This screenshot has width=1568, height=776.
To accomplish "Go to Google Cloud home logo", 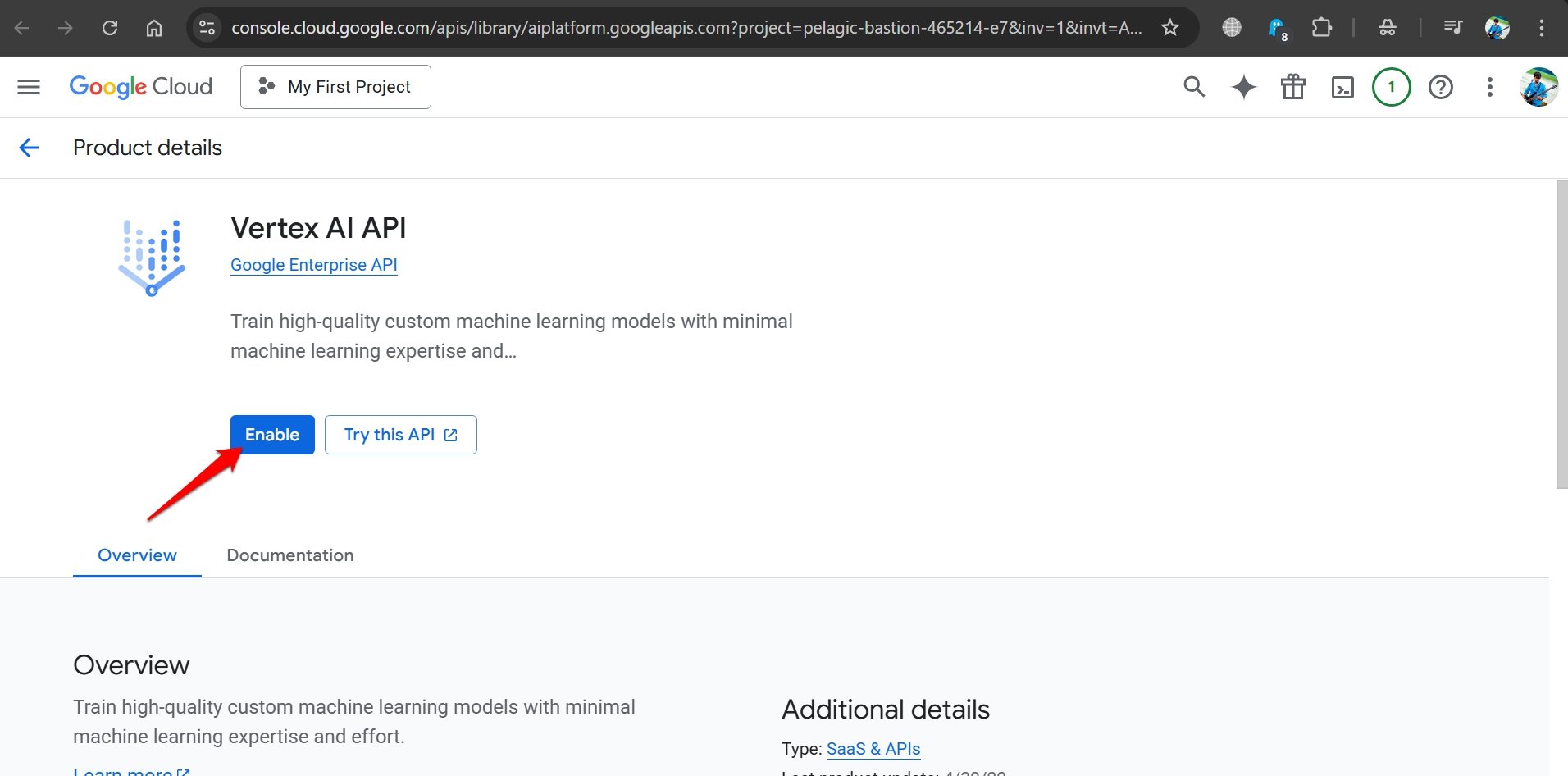I will click(x=141, y=87).
